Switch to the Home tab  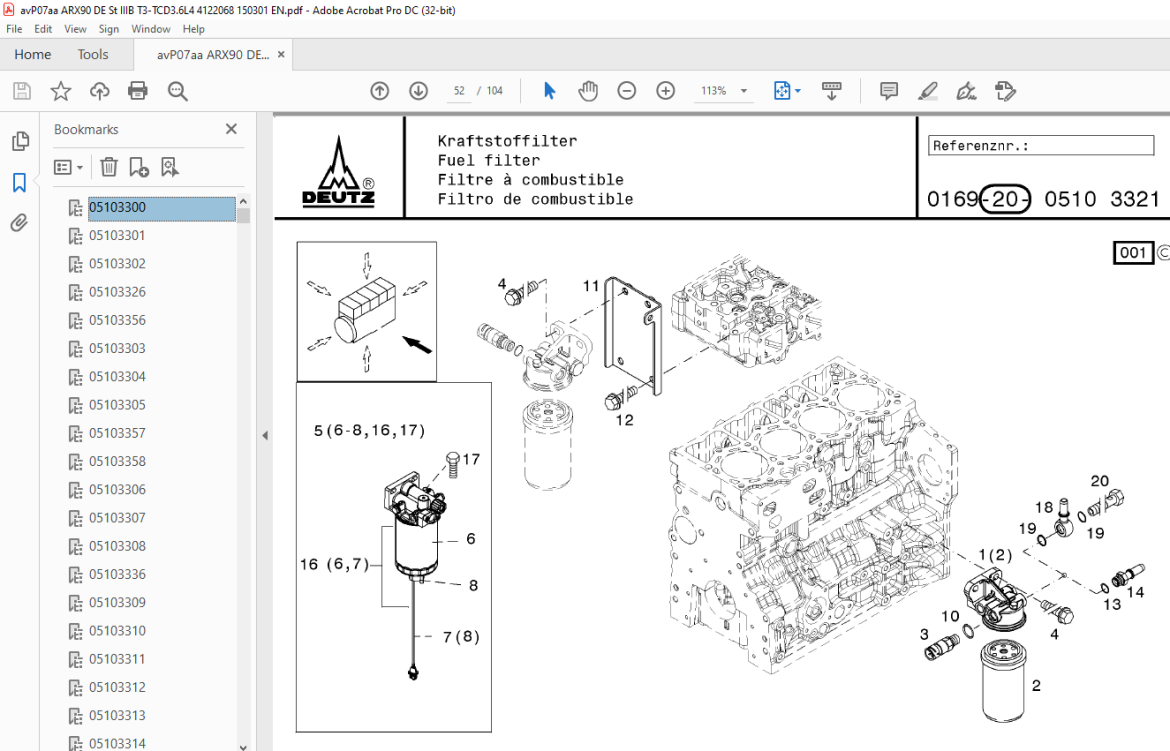(33, 54)
